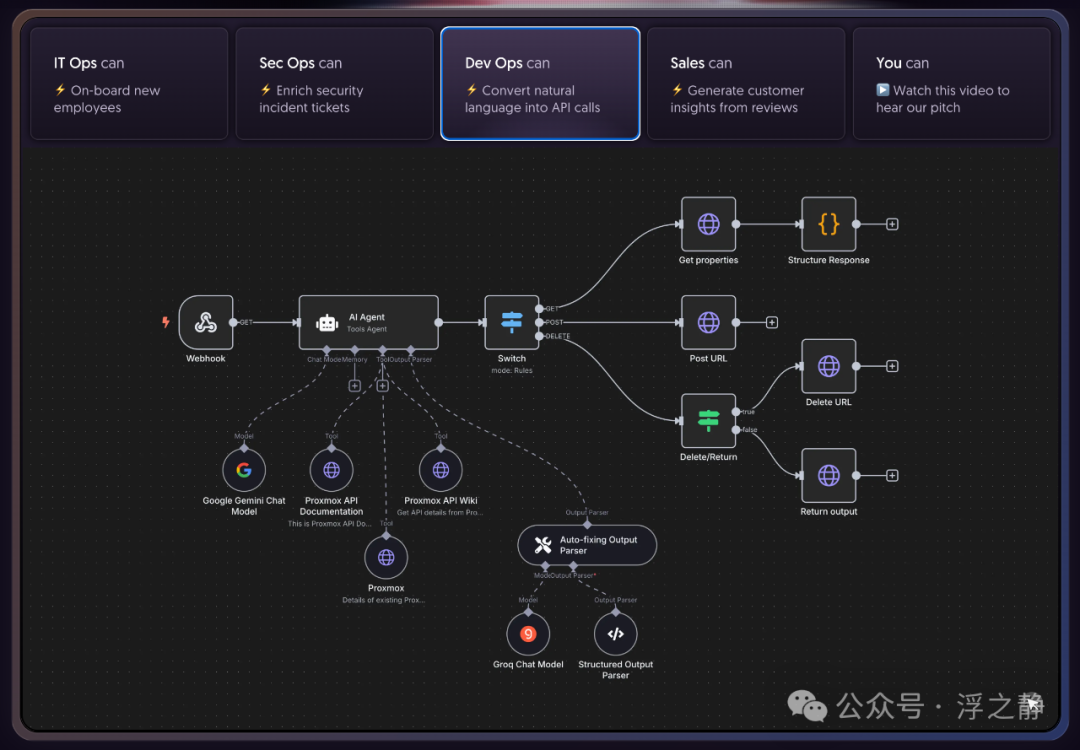Open the Return output node
Viewport: 1080px width, 750px height.
tap(829, 475)
